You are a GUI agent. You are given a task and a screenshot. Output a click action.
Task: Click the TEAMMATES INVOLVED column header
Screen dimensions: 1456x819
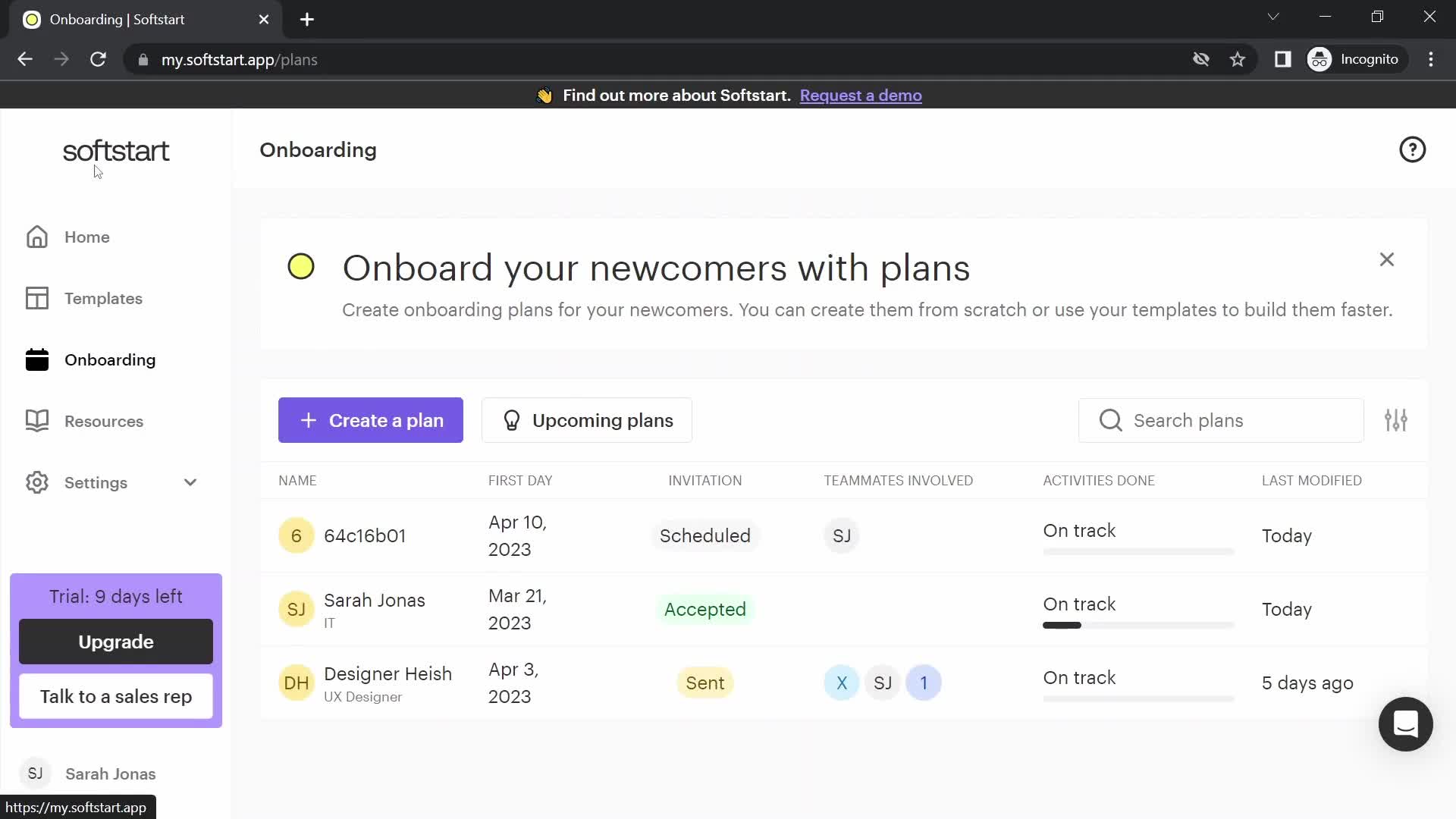pyautogui.click(x=899, y=481)
